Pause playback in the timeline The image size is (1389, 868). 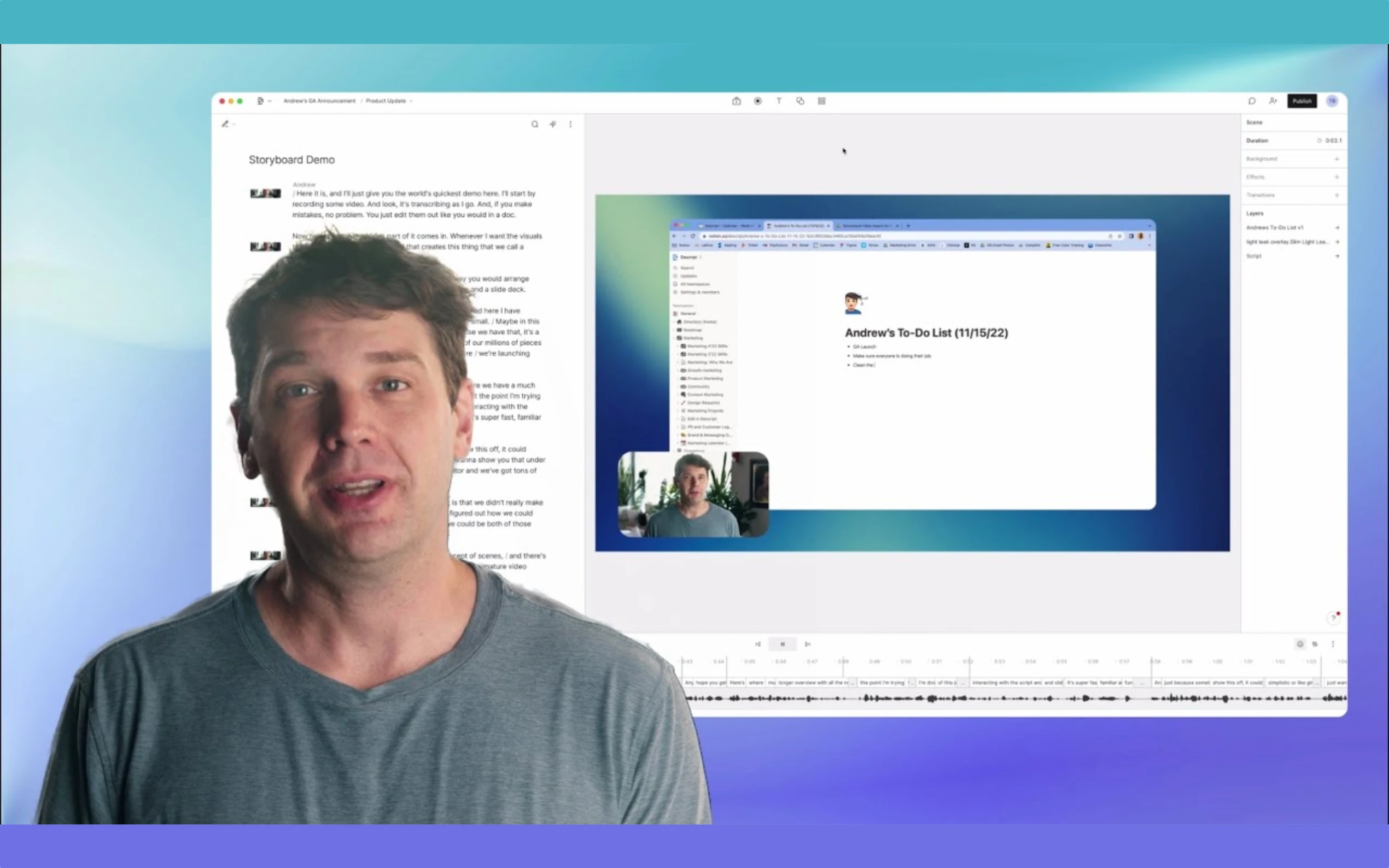point(782,644)
